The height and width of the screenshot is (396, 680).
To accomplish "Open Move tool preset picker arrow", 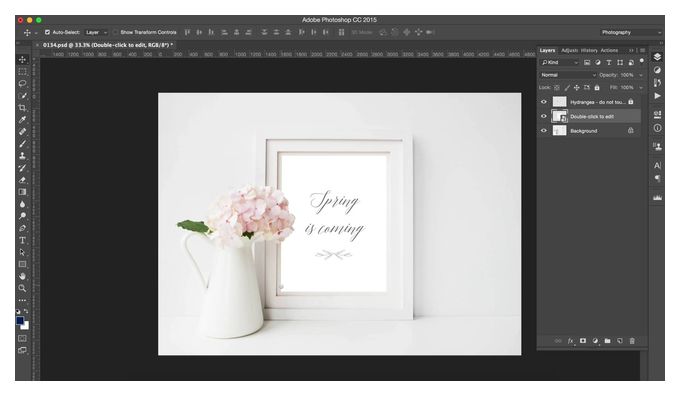I will tap(36, 33).
